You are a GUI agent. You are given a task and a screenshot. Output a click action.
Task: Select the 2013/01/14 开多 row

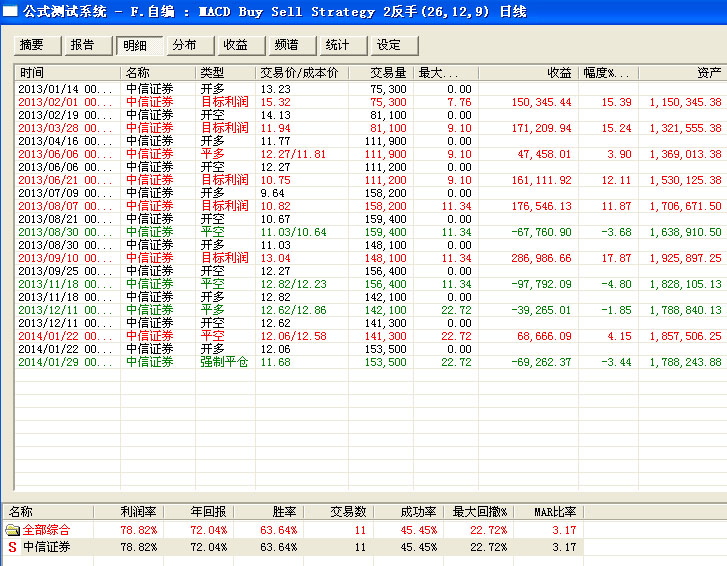[370, 89]
